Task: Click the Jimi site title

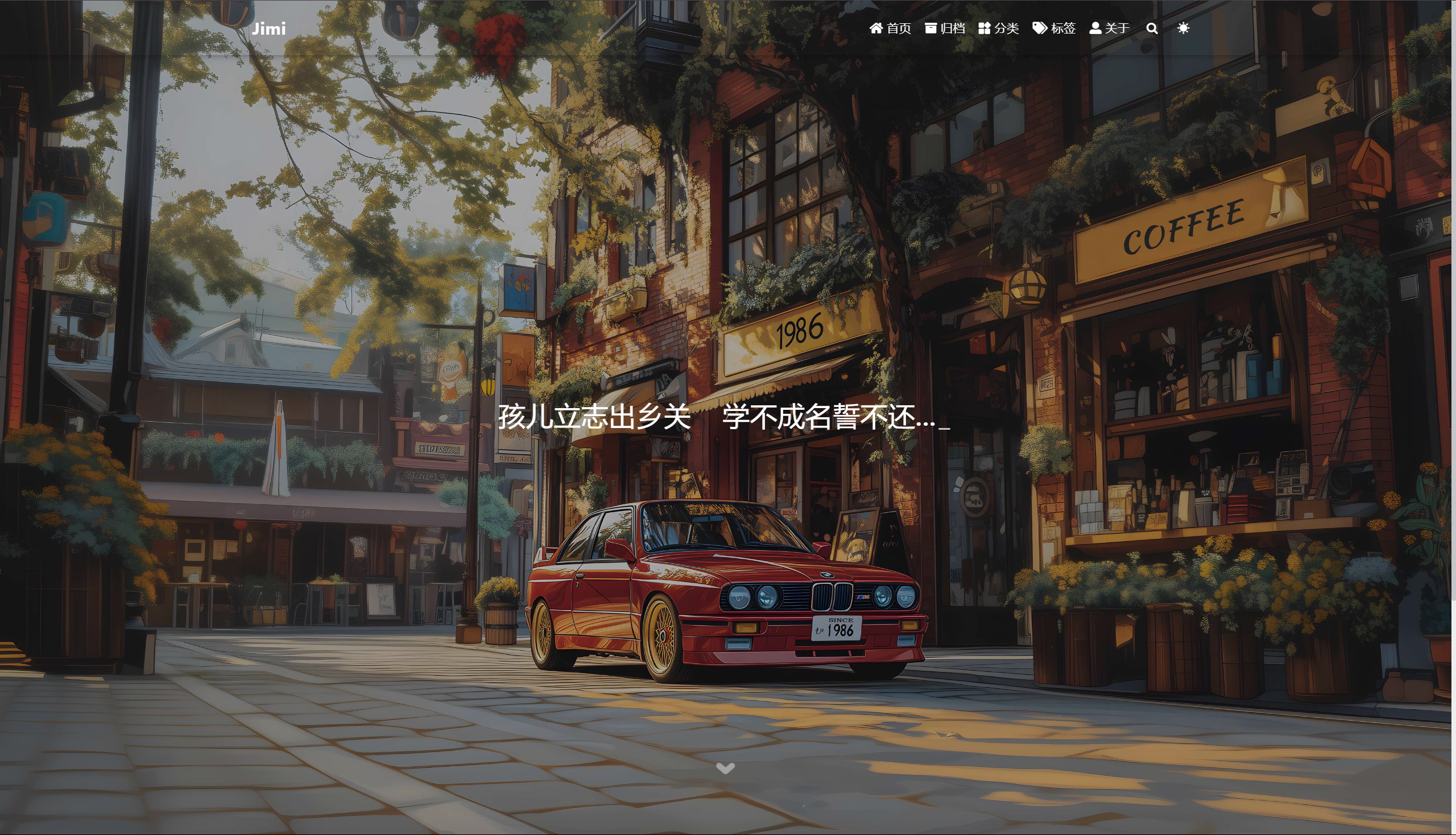Action: click(268, 28)
